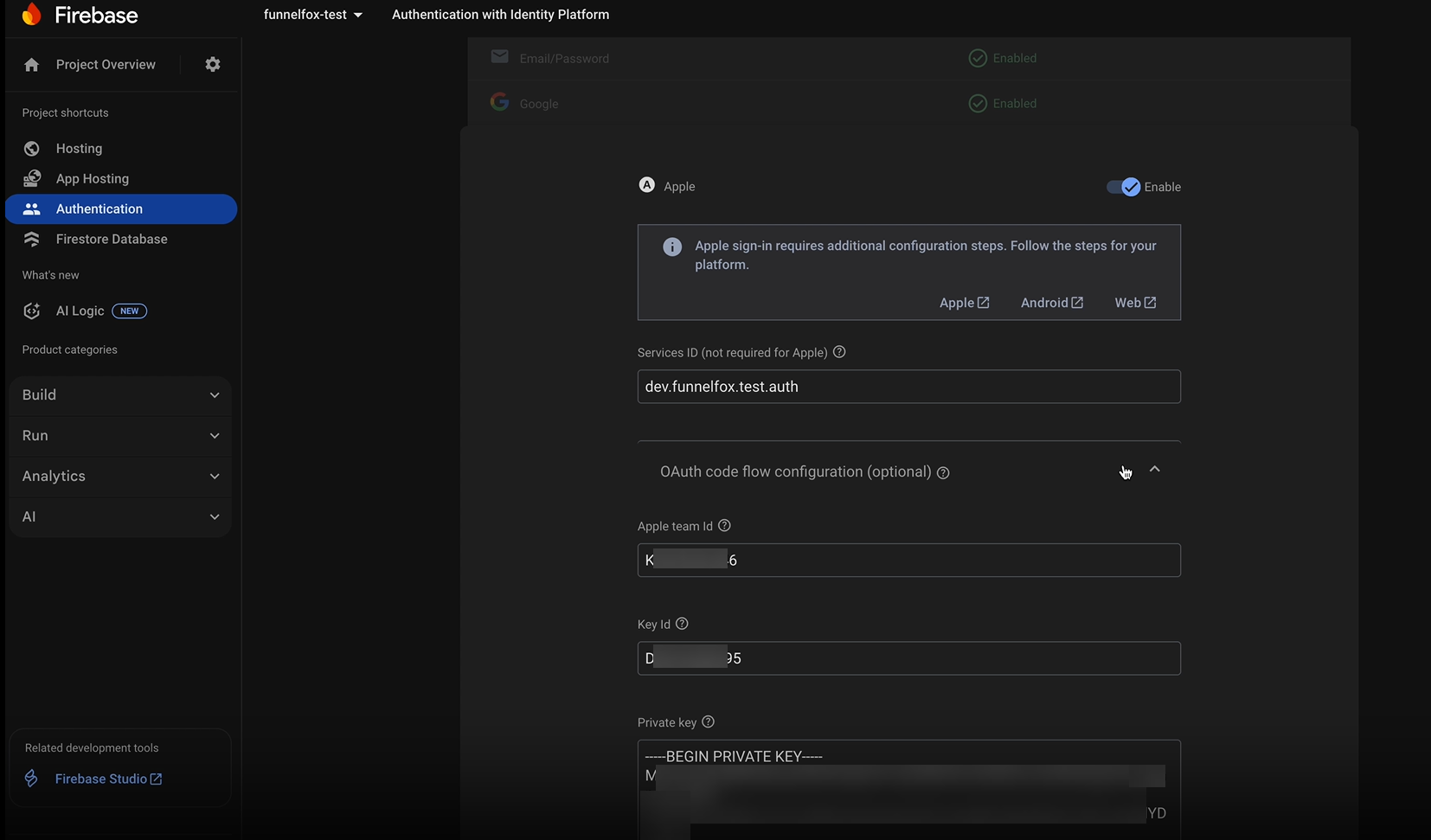This screenshot has height=840, width=1431.
Task: Click help icon beside Key Id
Action: tap(682, 624)
